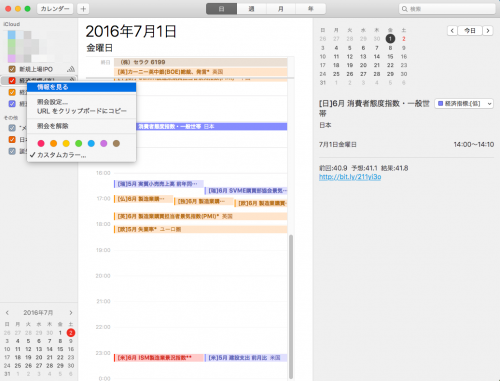This screenshot has height=381, width=500.
Task: Toggle the purple checkbox in iCloud list
Action: pyautogui.click(x=12, y=104)
